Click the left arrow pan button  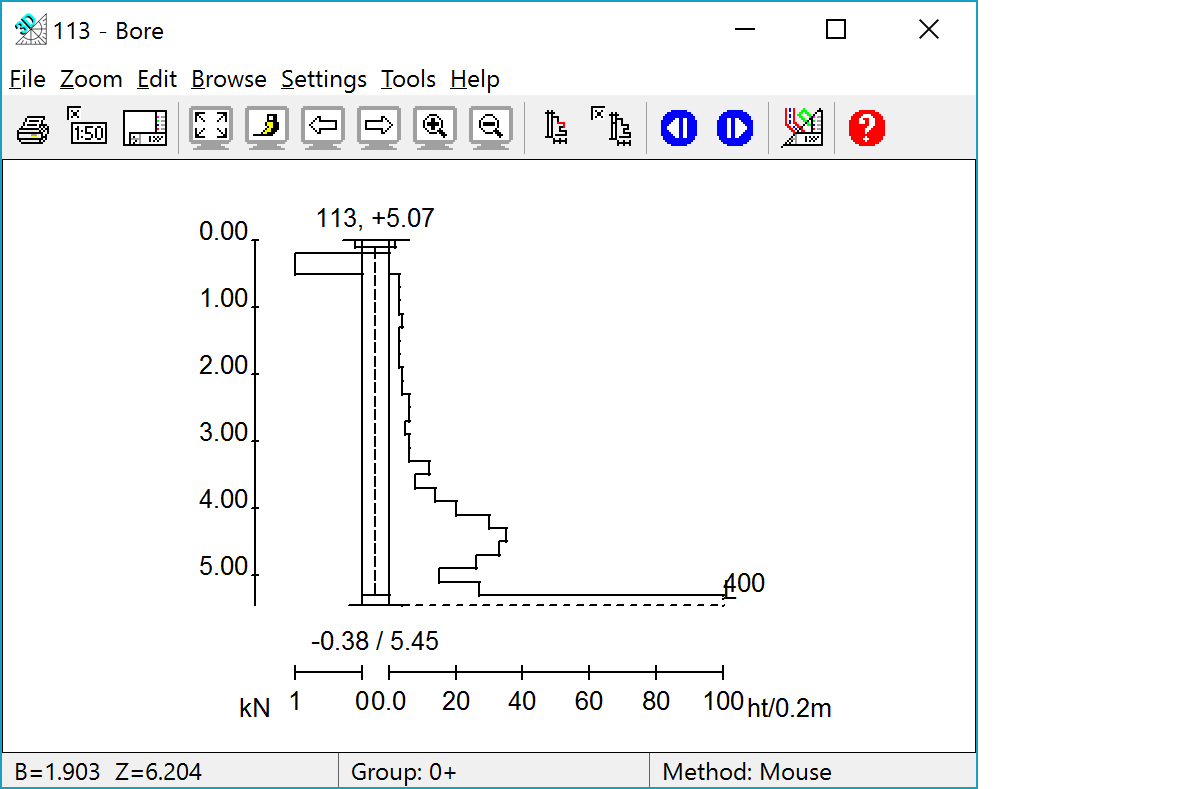tap(322, 128)
